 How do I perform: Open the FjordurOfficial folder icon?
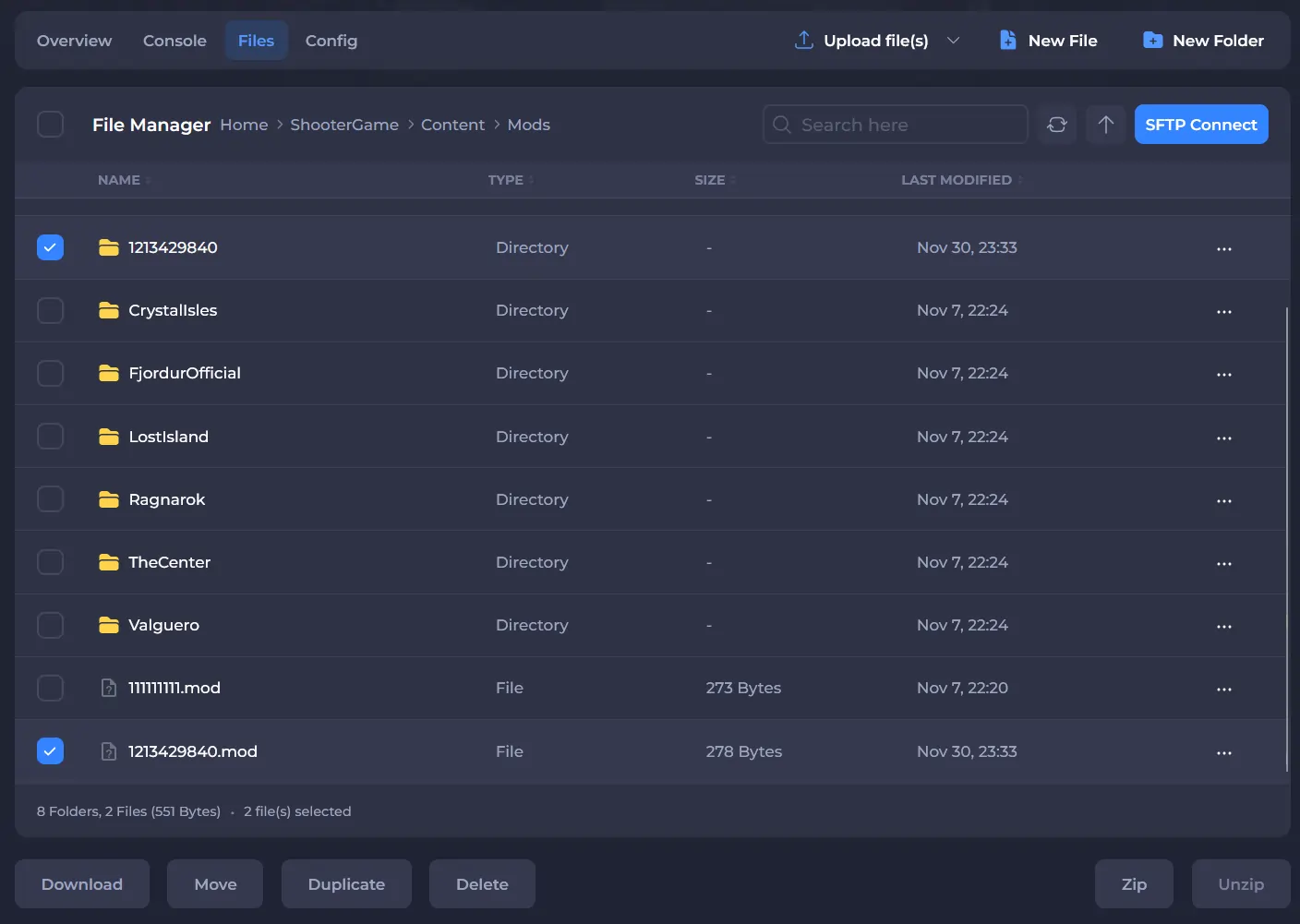[109, 373]
